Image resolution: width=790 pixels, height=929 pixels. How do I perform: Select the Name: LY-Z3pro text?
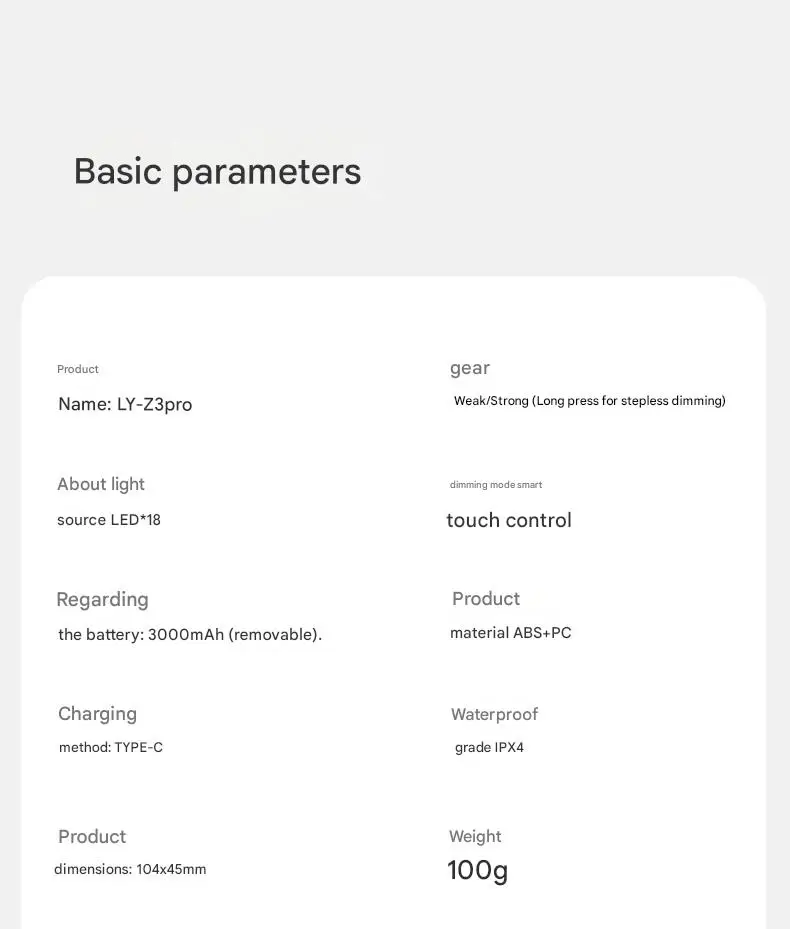point(125,405)
